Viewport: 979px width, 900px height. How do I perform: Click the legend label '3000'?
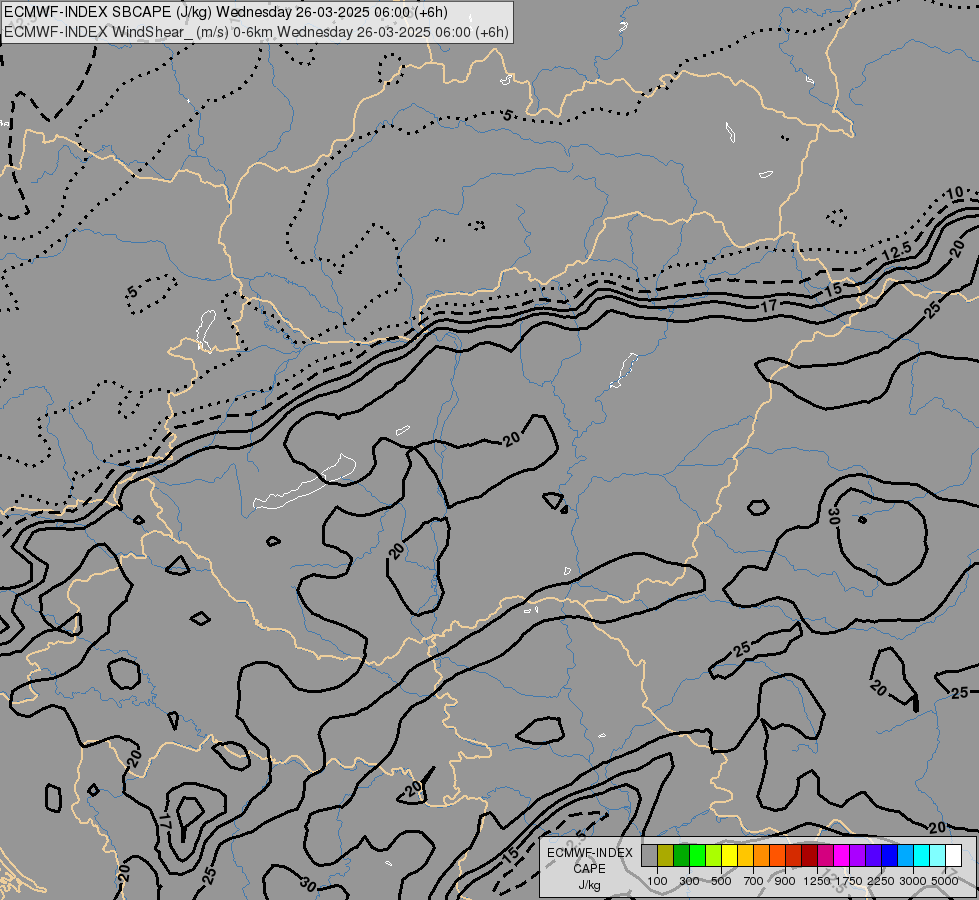[913, 881]
